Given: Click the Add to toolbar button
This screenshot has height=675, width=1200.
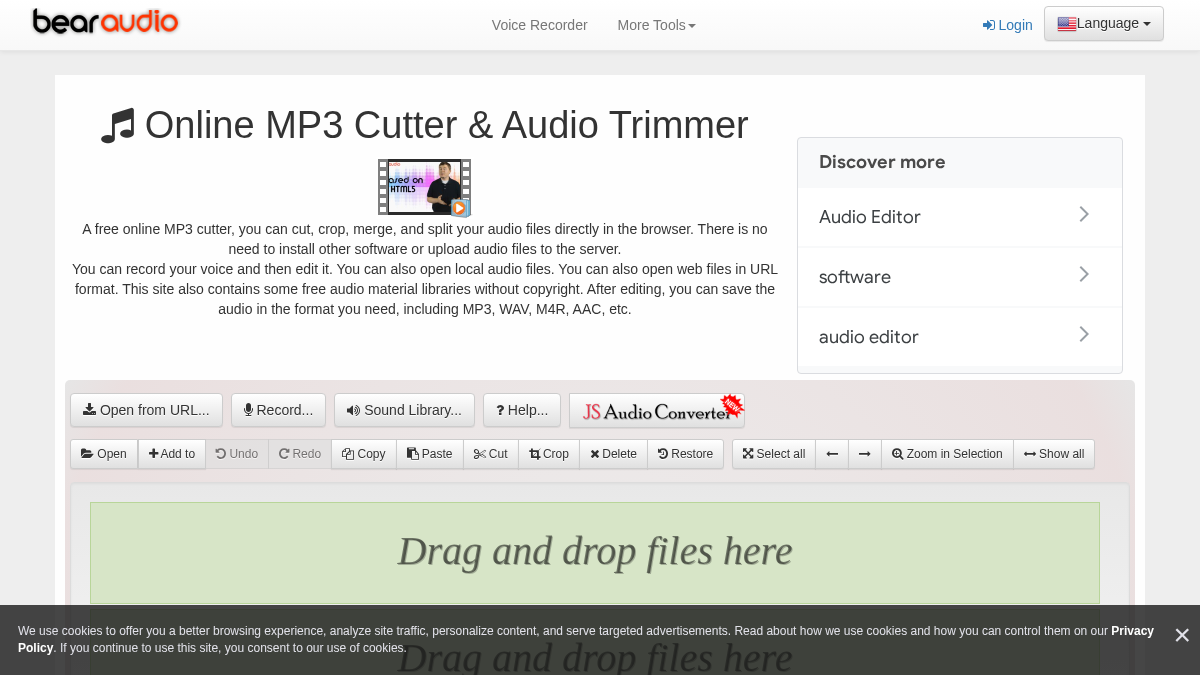Looking at the screenshot, I should click(172, 454).
